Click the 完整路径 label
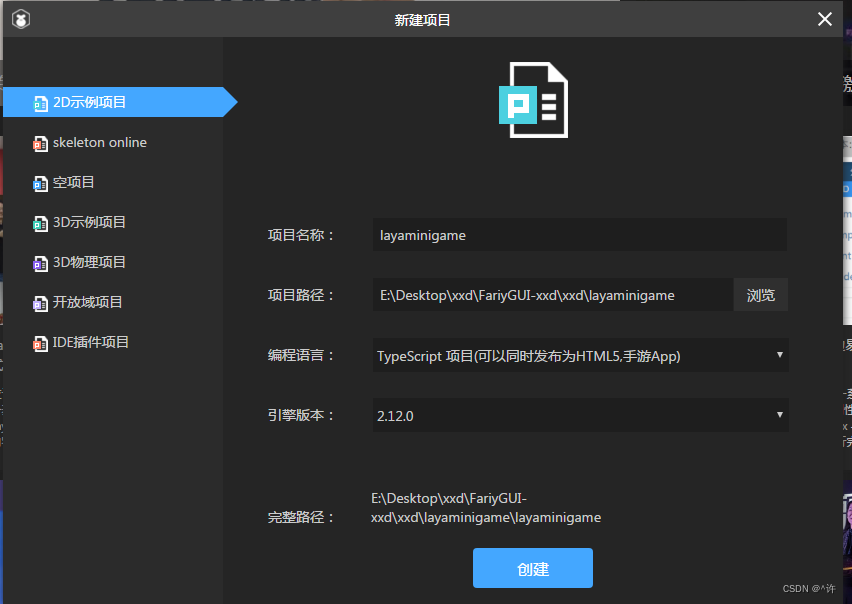Viewport: 852px width, 604px height. coord(300,517)
